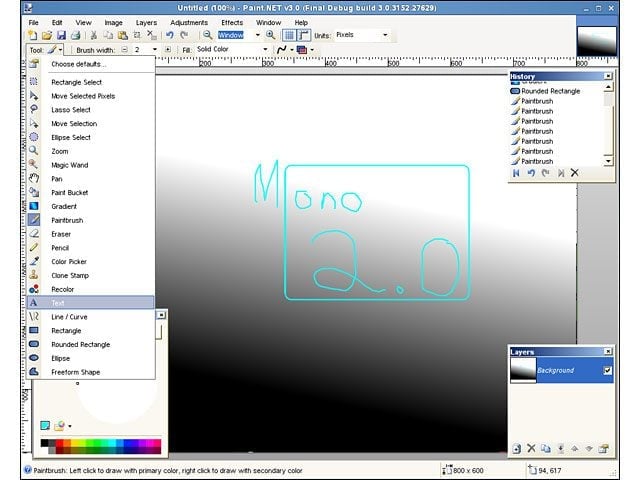The width and height of the screenshot is (640, 480).
Task: Select the Lasso Select tool
Action: pyautogui.click(x=91, y=110)
